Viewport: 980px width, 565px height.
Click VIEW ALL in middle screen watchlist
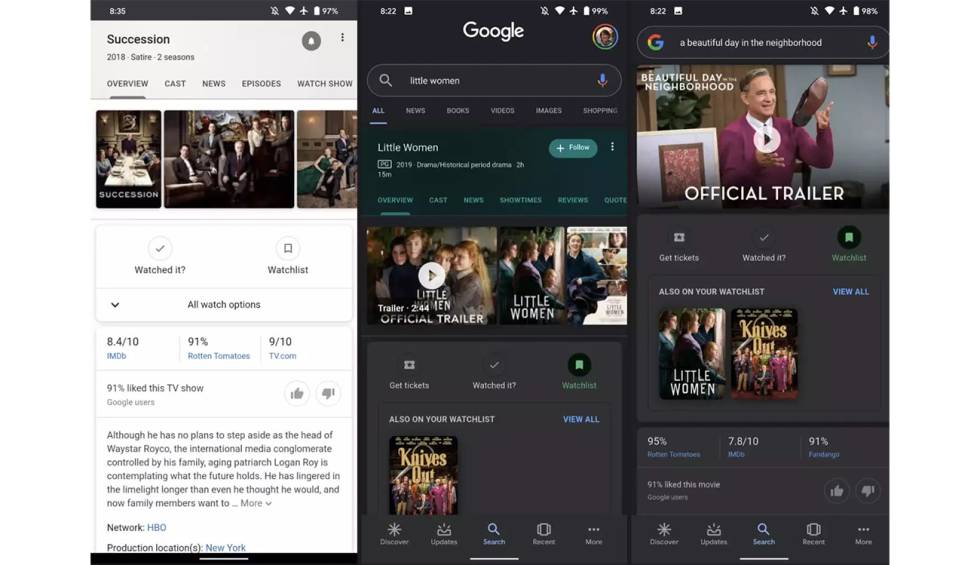581,419
